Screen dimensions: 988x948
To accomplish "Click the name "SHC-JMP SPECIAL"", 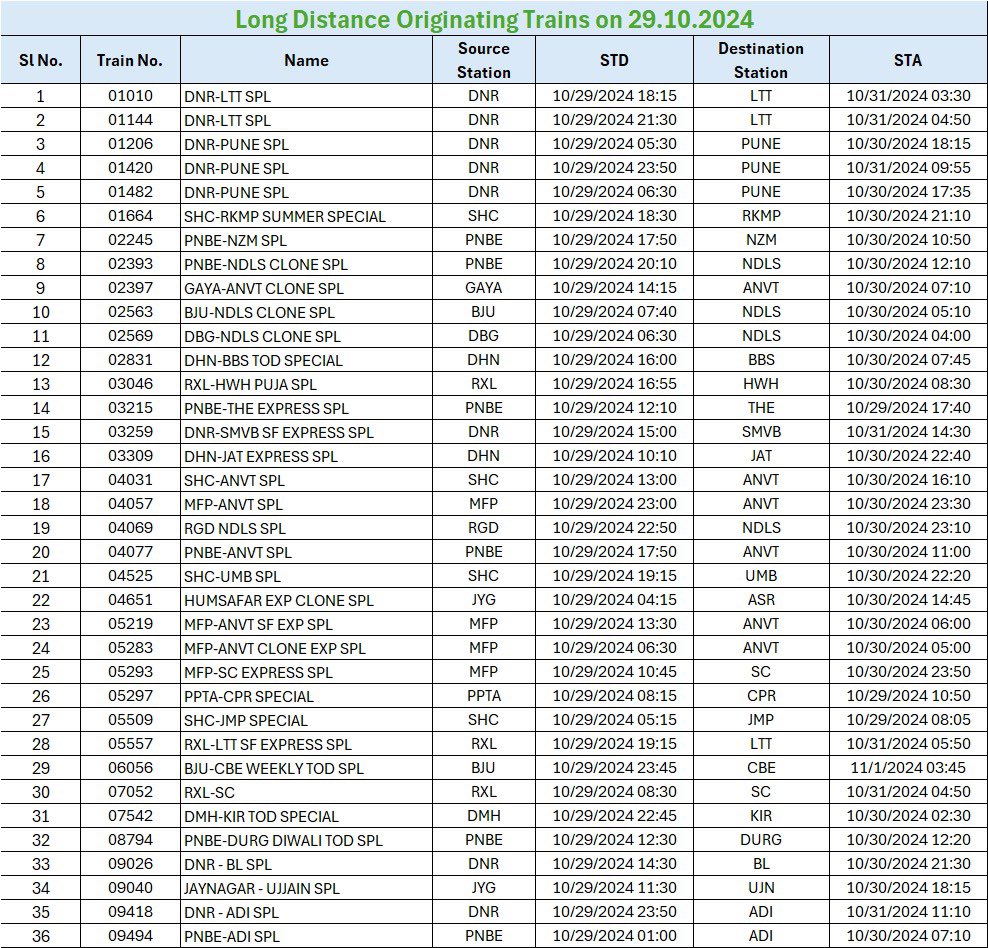I will pos(246,720).
